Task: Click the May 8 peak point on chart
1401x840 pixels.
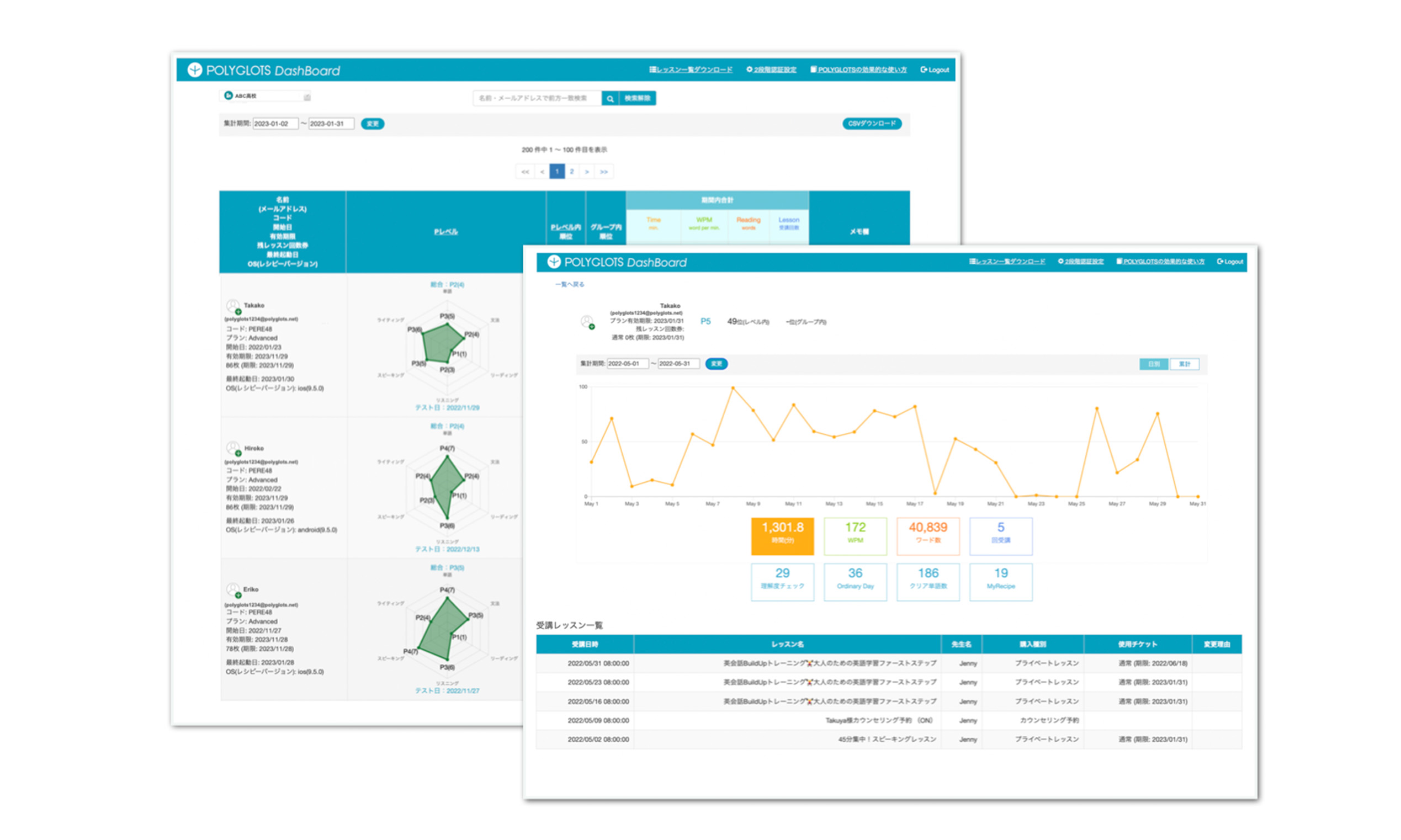Action: [x=733, y=388]
